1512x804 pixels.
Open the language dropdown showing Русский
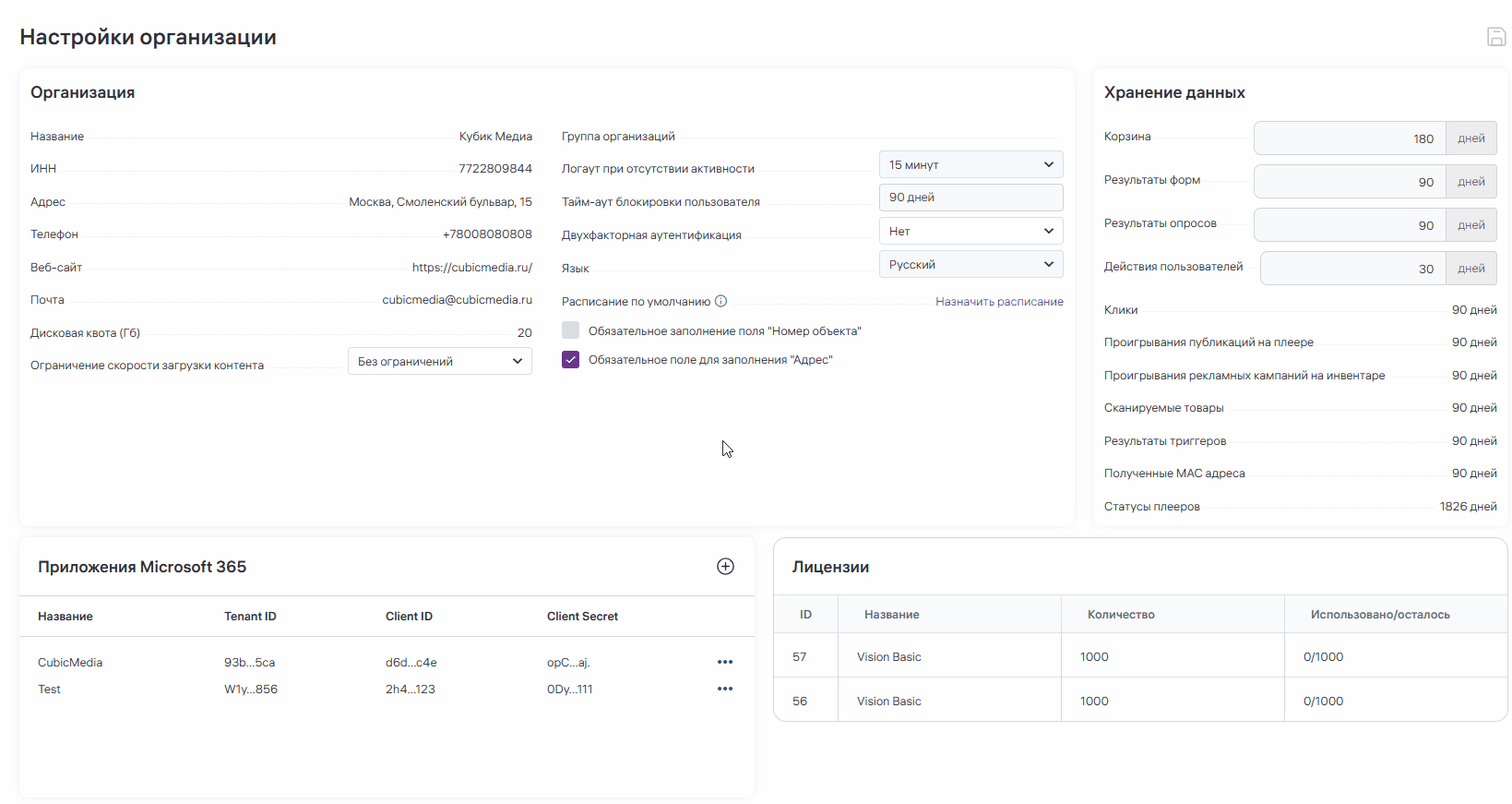pos(970,264)
